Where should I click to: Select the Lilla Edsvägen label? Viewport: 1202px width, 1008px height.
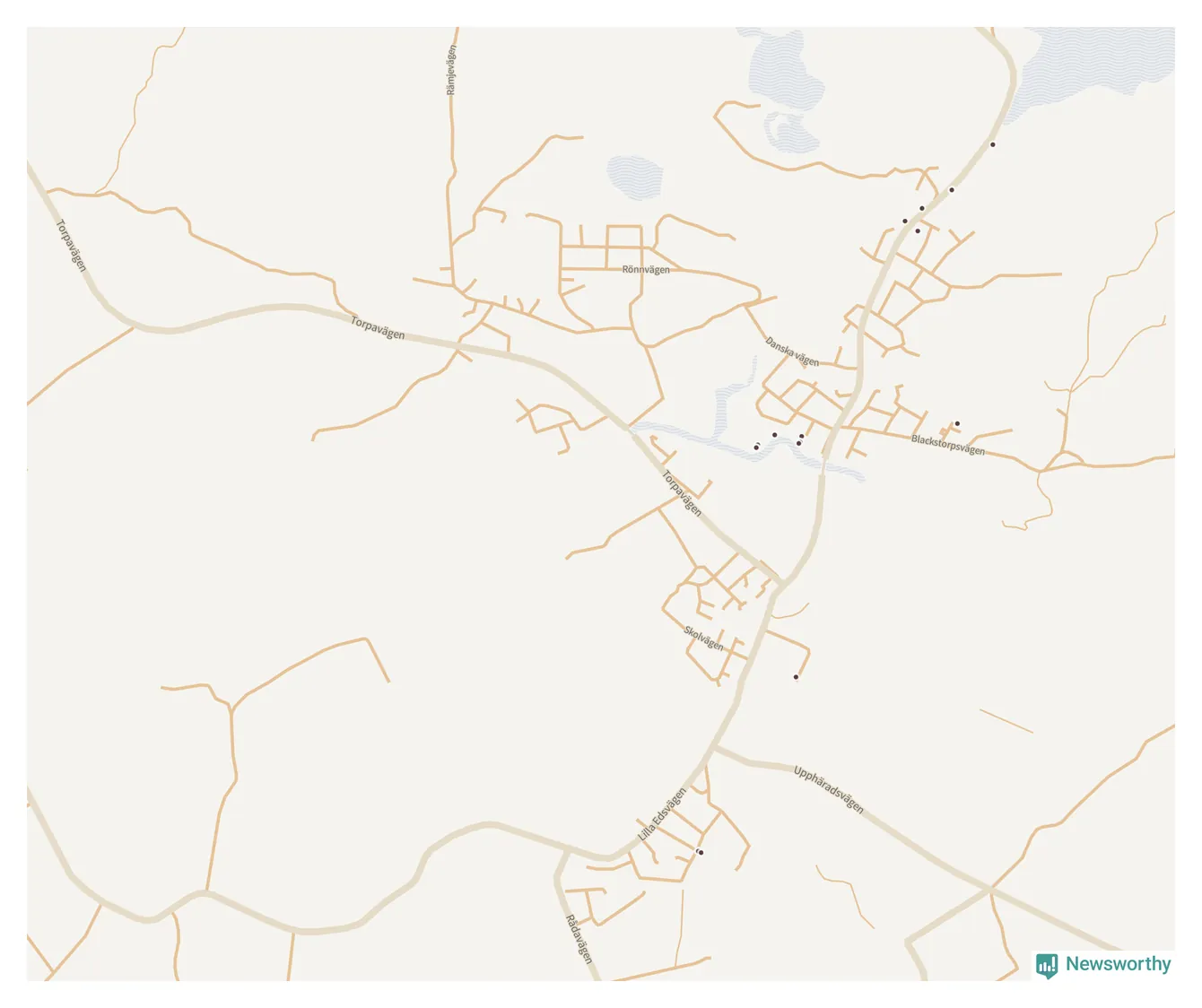tap(662, 814)
